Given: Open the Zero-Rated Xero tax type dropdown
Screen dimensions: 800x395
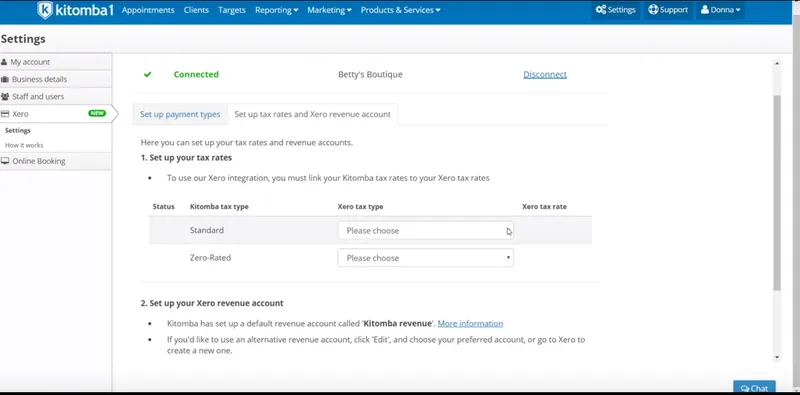Looking at the screenshot, I should coord(426,258).
